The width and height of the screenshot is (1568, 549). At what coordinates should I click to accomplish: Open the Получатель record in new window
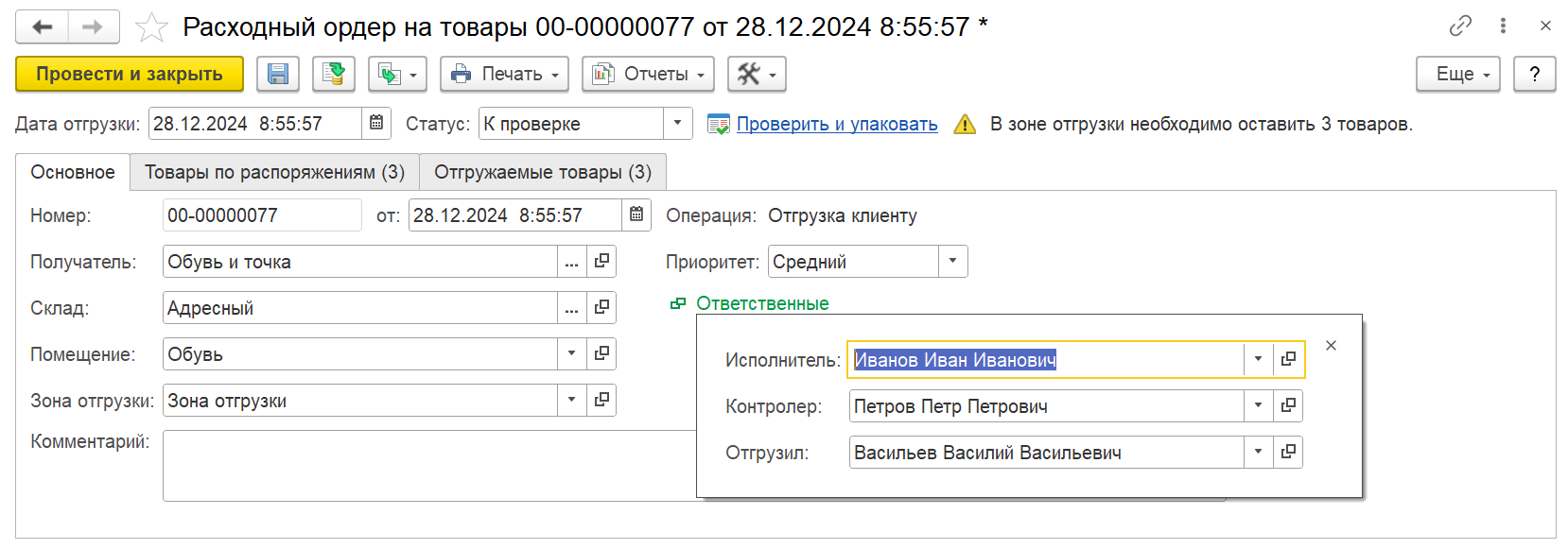(601, 262)
